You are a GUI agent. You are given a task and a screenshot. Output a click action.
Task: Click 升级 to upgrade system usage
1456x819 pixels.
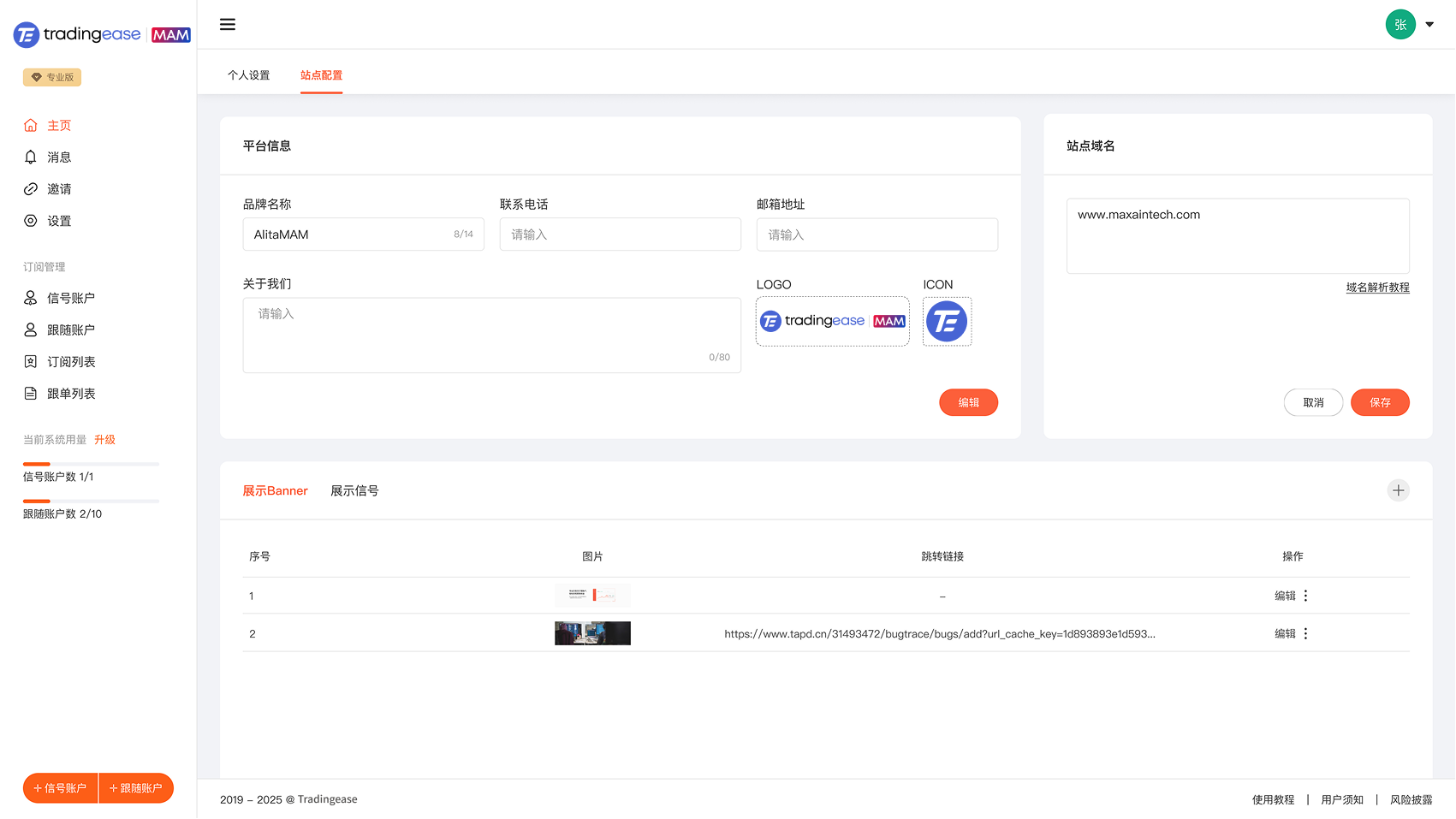104,440
